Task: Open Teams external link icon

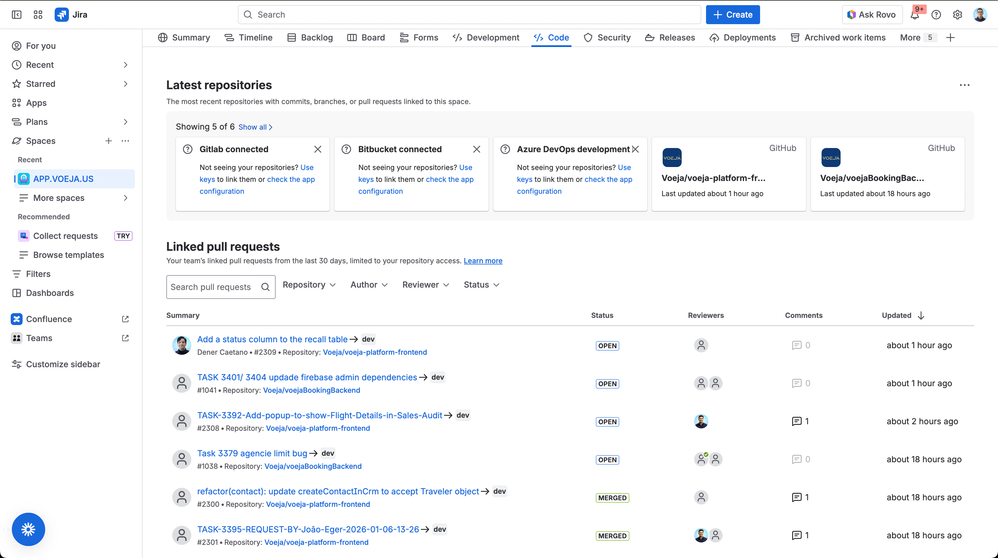Action: [125, 338]
